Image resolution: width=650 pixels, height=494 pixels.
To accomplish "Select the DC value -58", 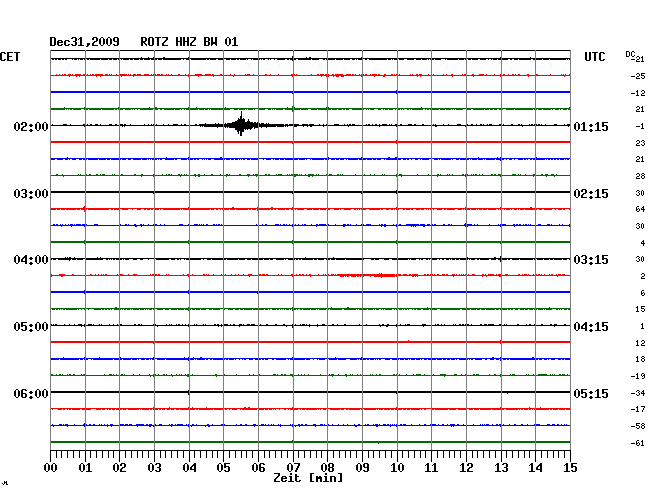I will click(638, 426).
